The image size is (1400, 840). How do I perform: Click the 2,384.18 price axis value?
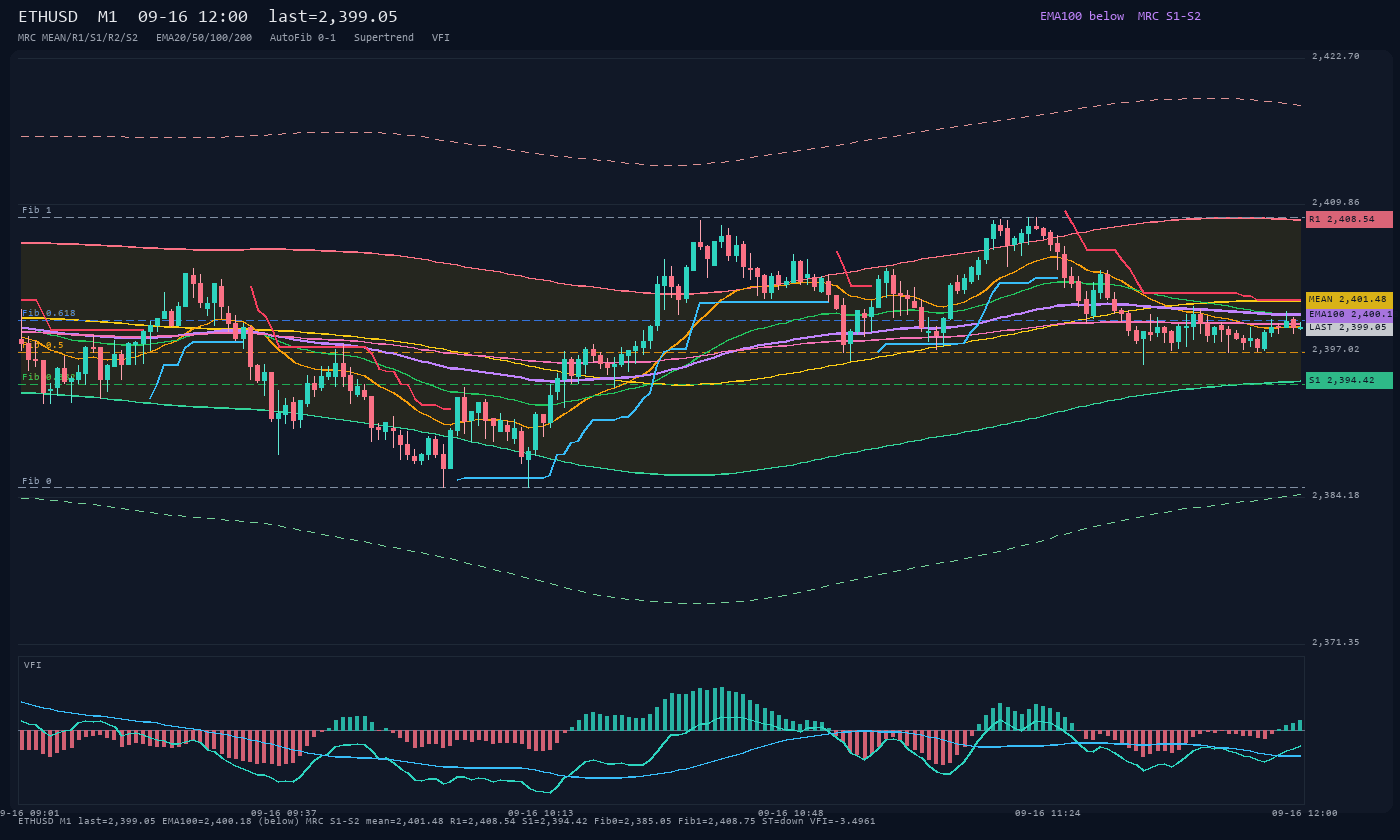[1336, 495]
